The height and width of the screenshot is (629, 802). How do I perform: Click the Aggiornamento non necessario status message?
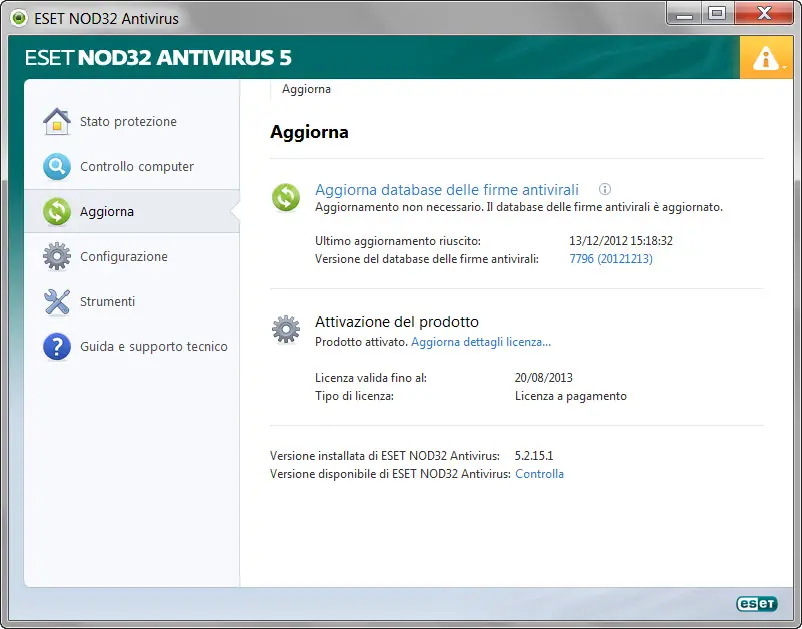pos(519,207)
